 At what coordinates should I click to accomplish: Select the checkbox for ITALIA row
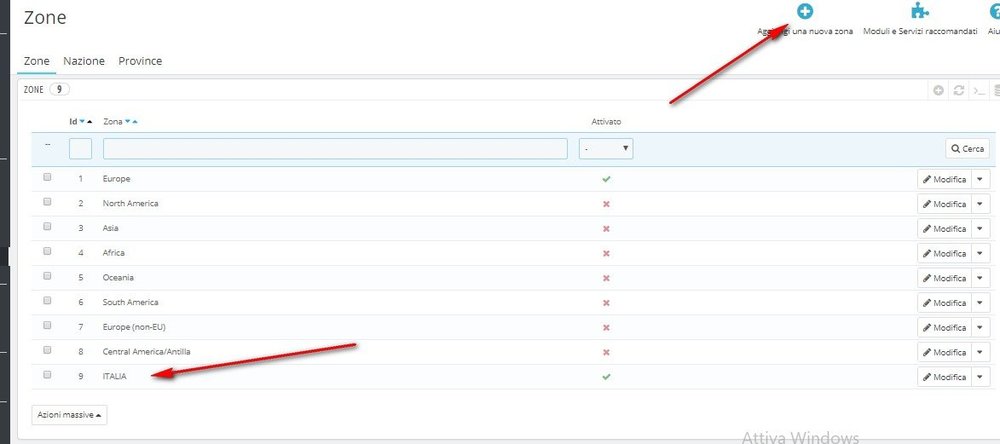(x=47, y=375)
